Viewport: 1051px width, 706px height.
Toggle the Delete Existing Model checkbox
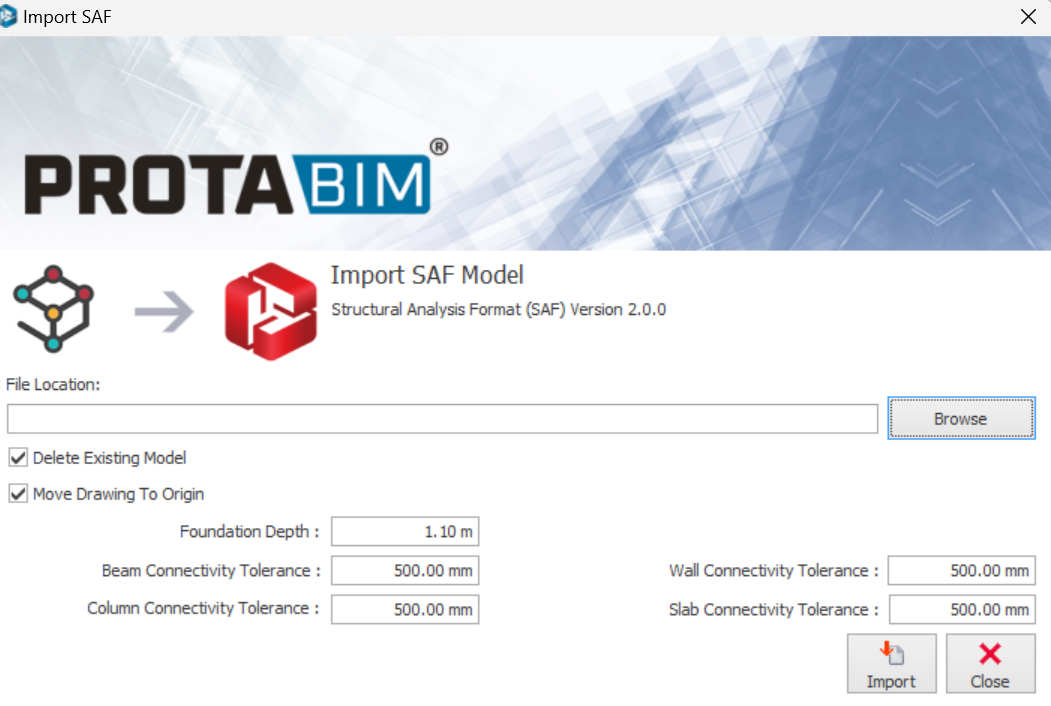tap(18, 458)
